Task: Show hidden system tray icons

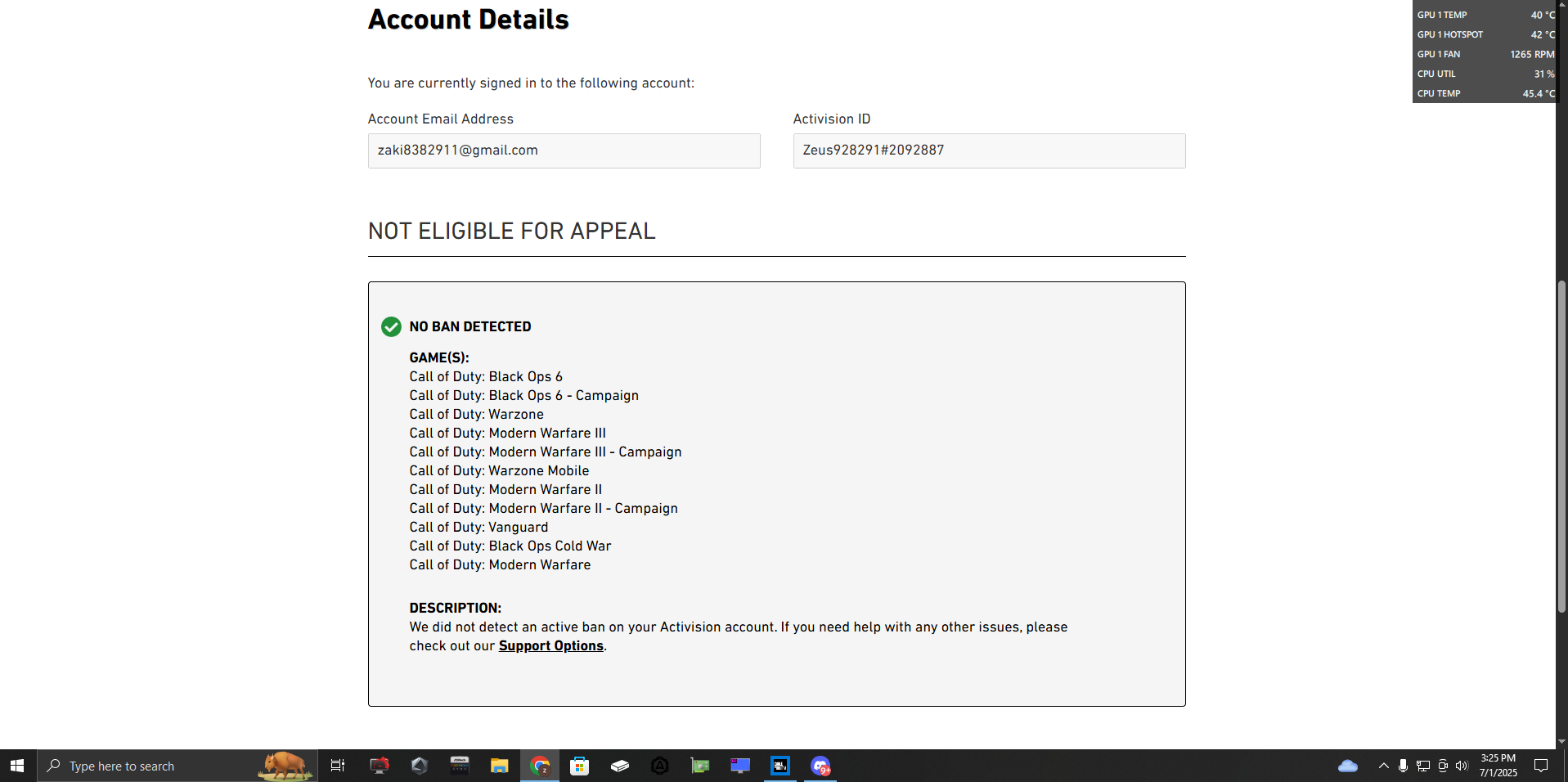Action: (x=1384, y=766)
